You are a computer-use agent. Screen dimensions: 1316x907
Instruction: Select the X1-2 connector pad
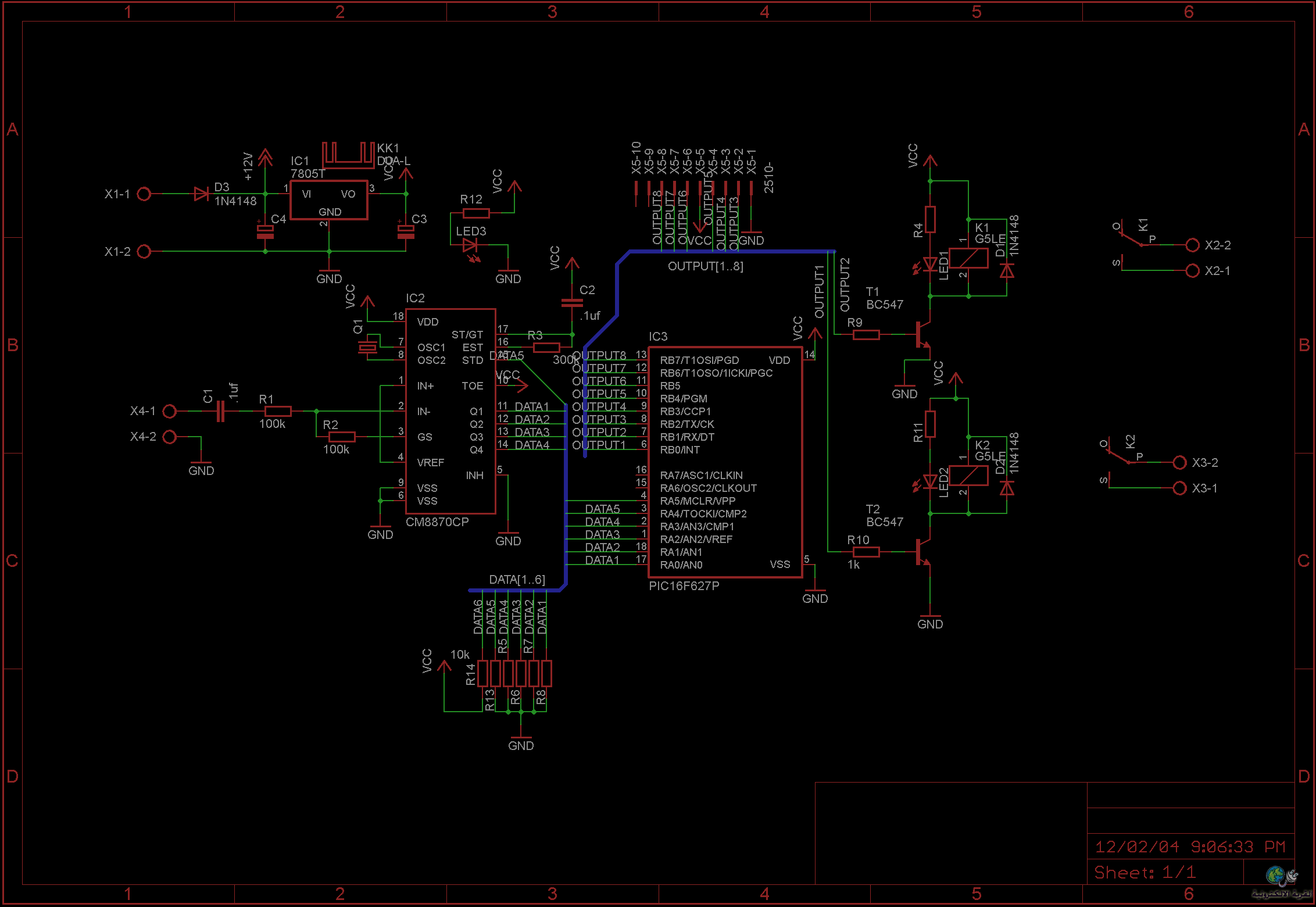point(144,252)
